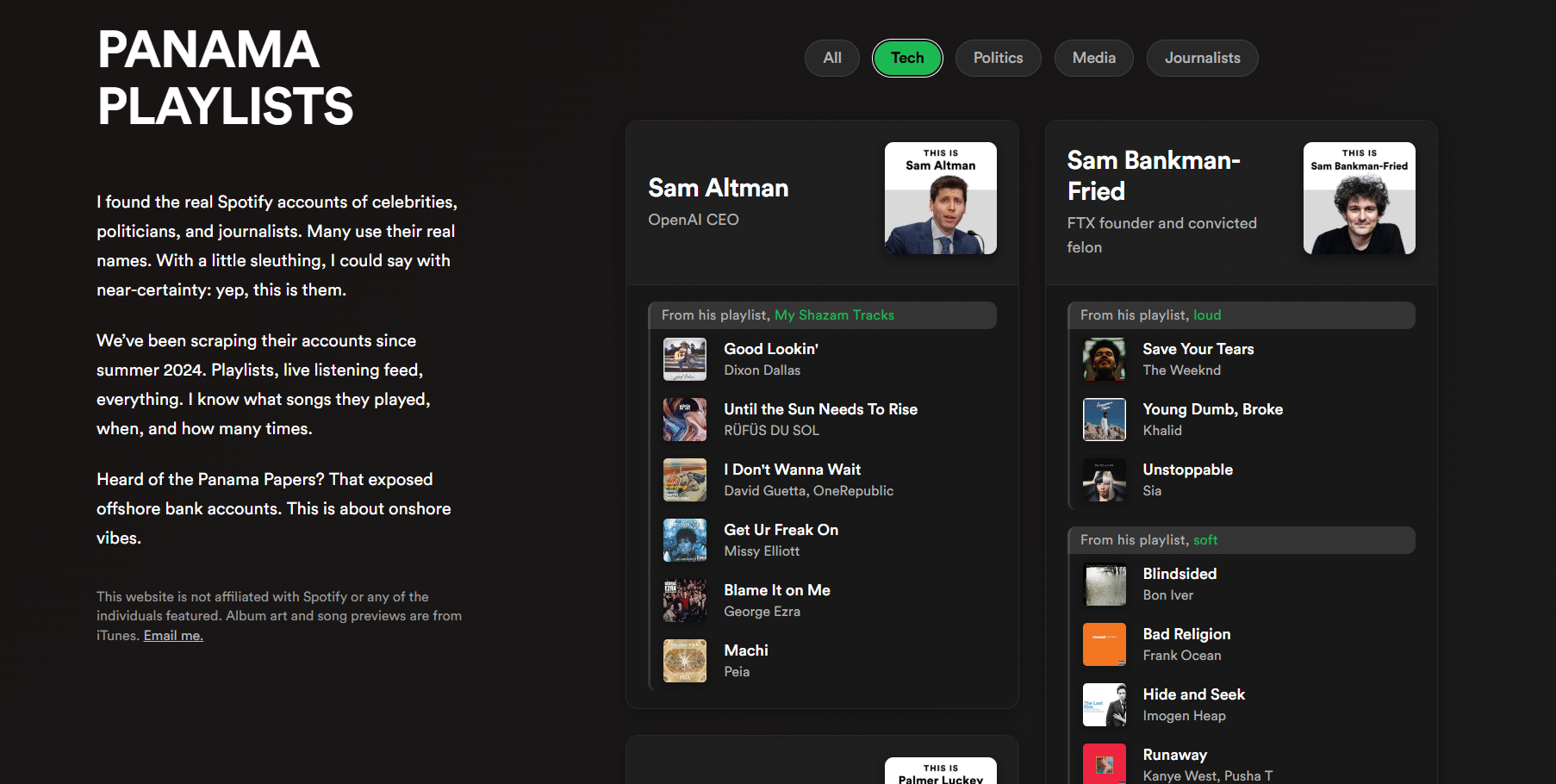Click the OpenAI CEO subtitle

[x=694, y=220]
